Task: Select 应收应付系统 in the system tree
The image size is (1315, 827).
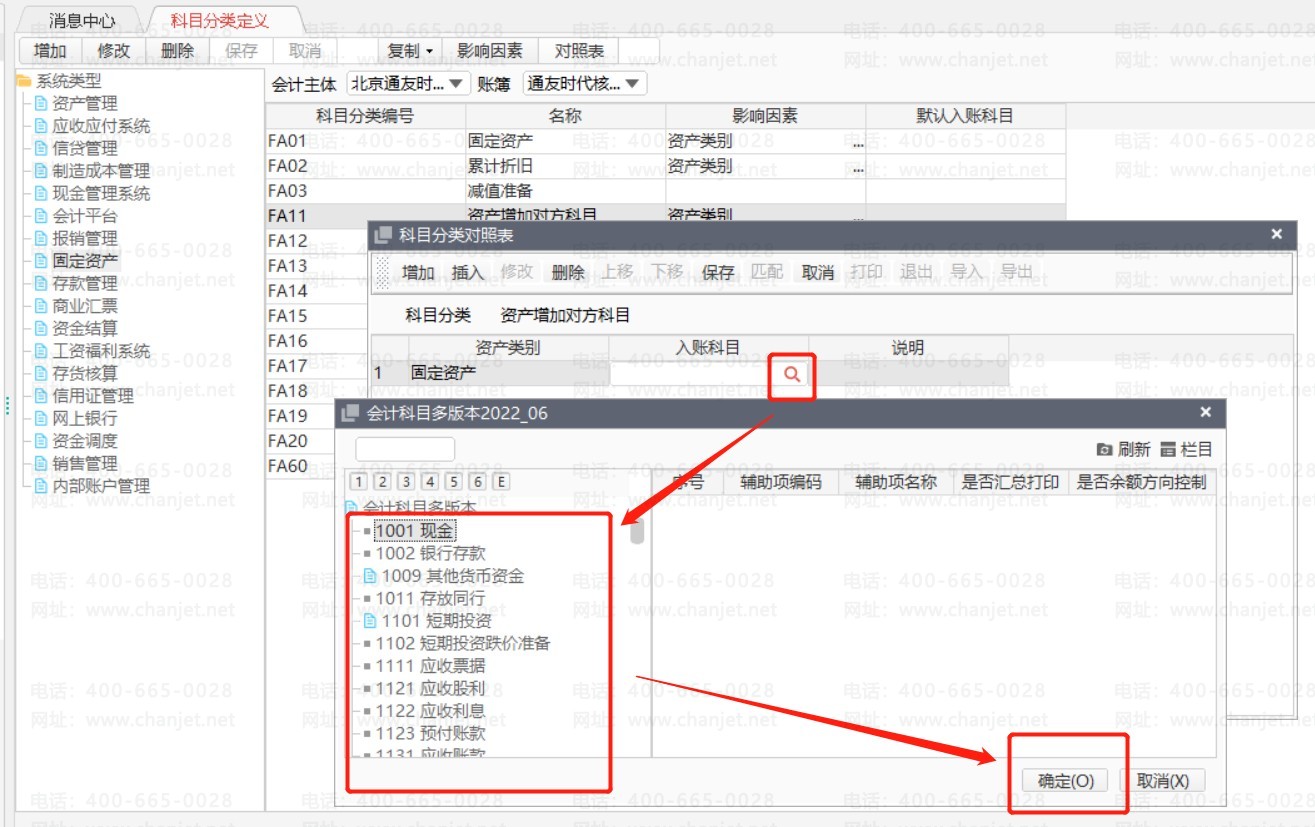Action: (101, 126)
